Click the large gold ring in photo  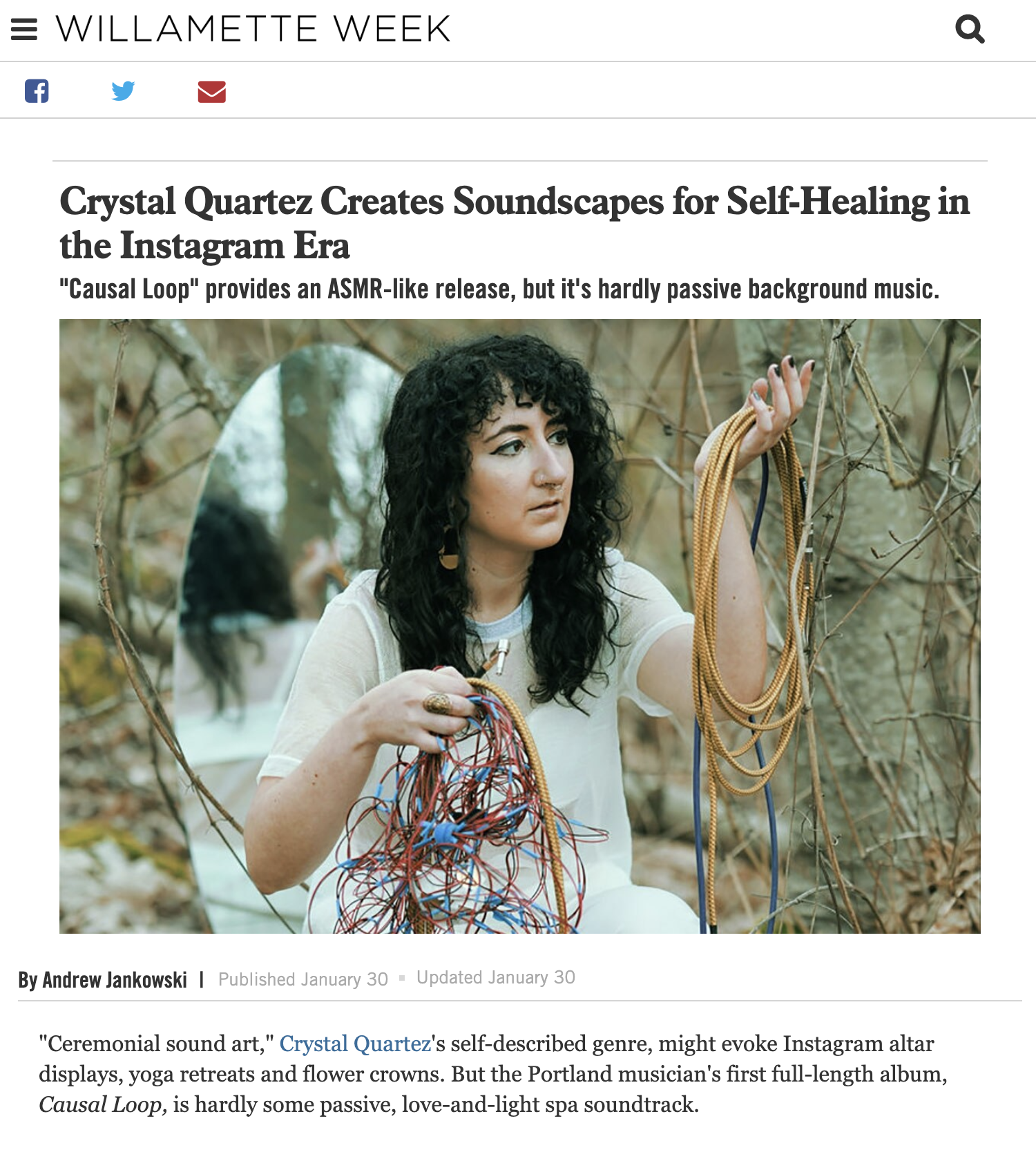(438, 704)
